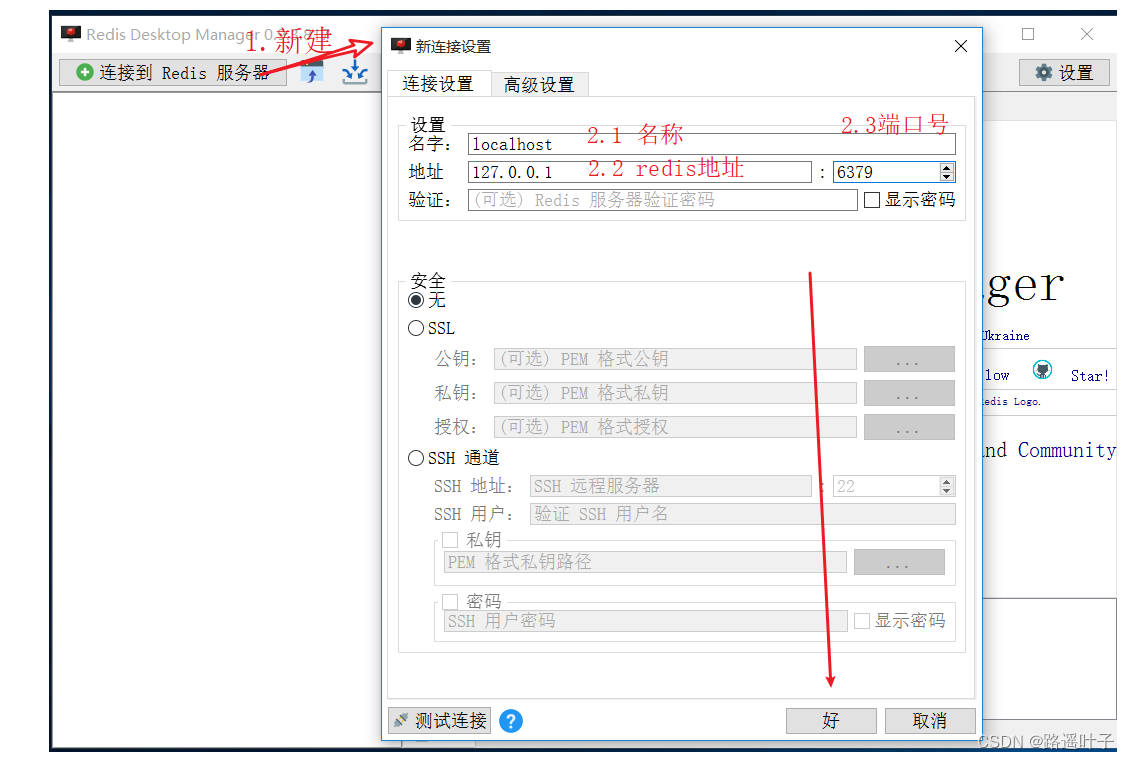Screen dimensions: 1130x760
Task: Click the browse button for SSL 私钥
Action: (x=909, y=393)
